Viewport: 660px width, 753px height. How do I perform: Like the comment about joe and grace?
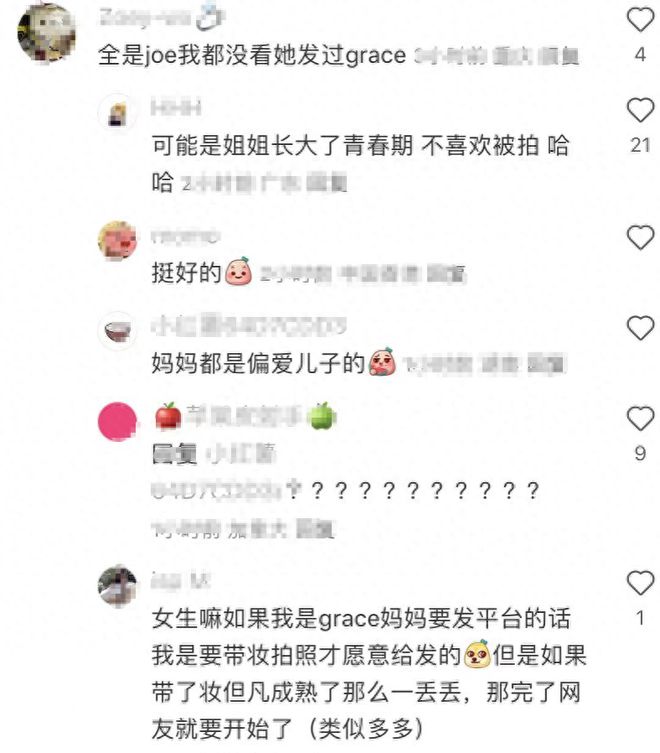pos(640,19)
